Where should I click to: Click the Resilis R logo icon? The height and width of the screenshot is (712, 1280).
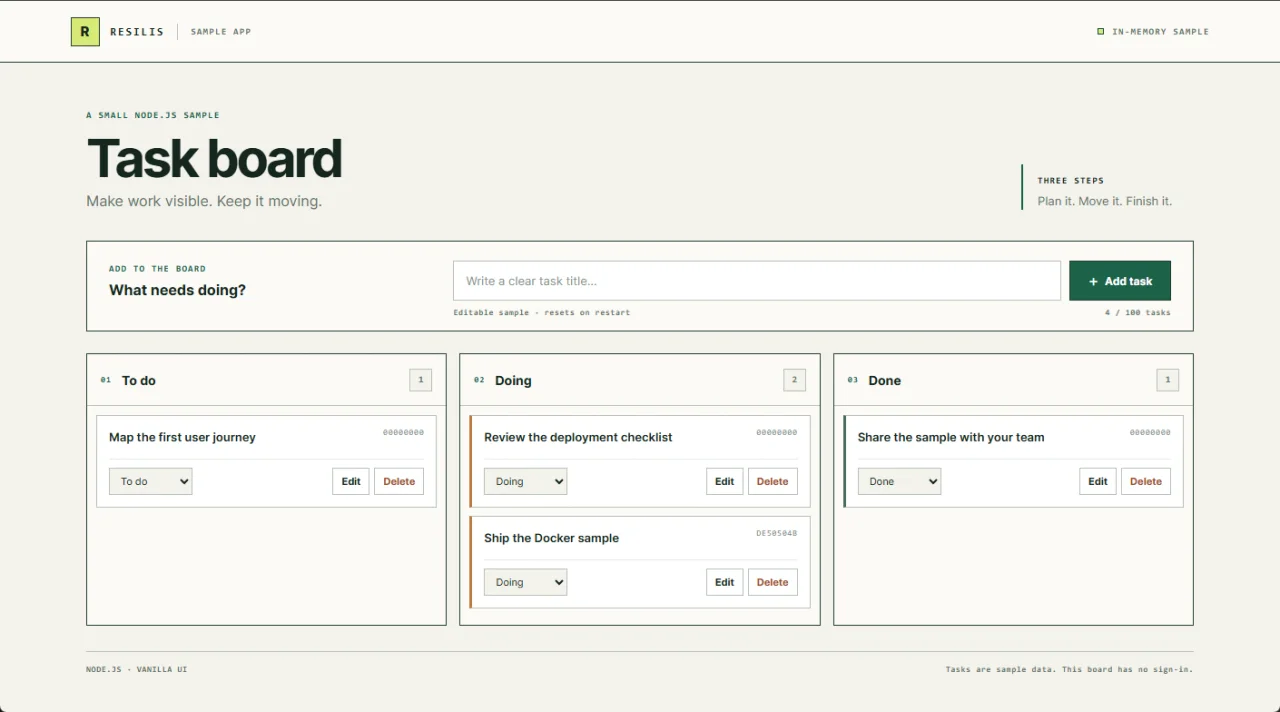[85, 32]
